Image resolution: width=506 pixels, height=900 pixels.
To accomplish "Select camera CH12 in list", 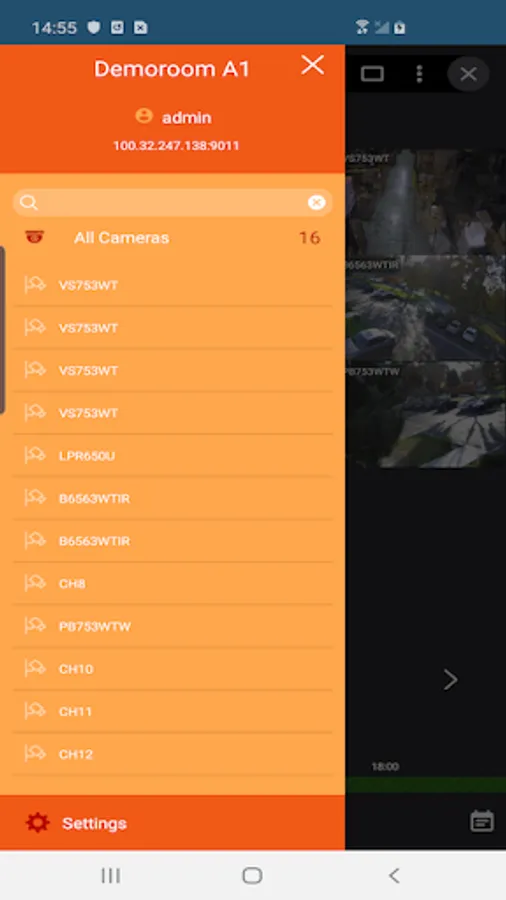I will click(x=172, y=754).
